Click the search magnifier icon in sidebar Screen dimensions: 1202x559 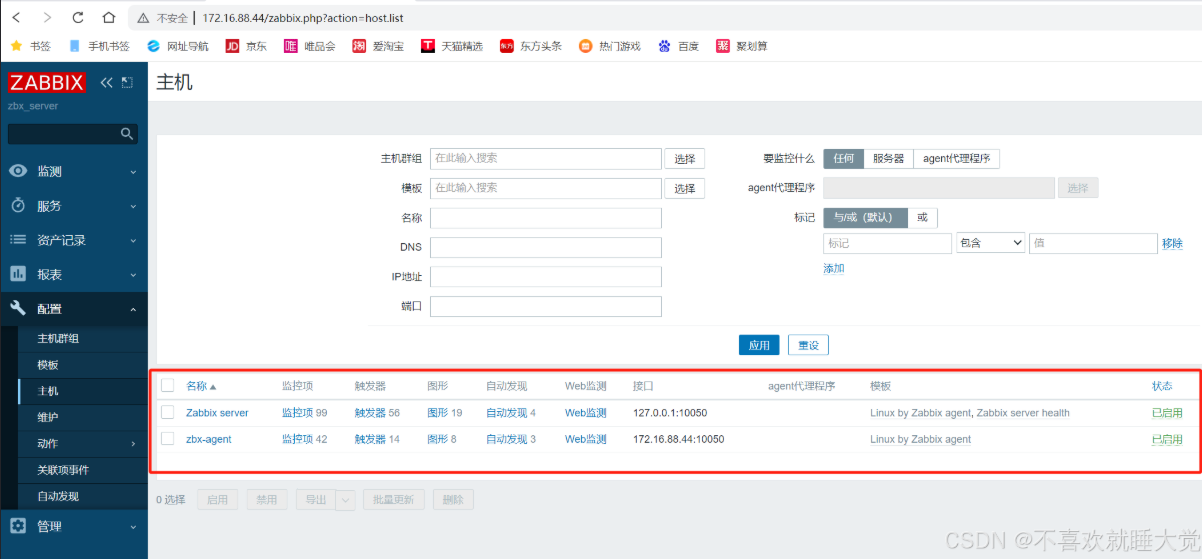[x=127, y=133]
